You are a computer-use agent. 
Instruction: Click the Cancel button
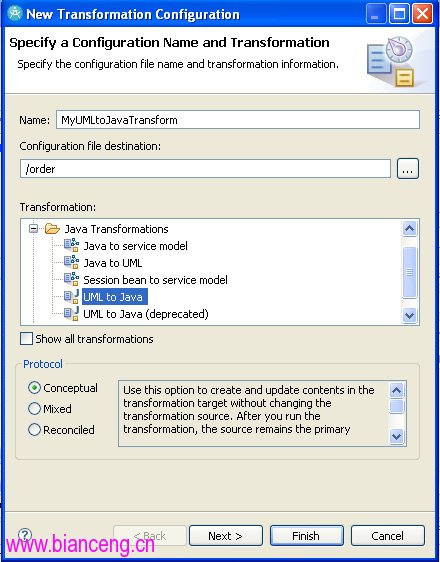tap(388, 536)
